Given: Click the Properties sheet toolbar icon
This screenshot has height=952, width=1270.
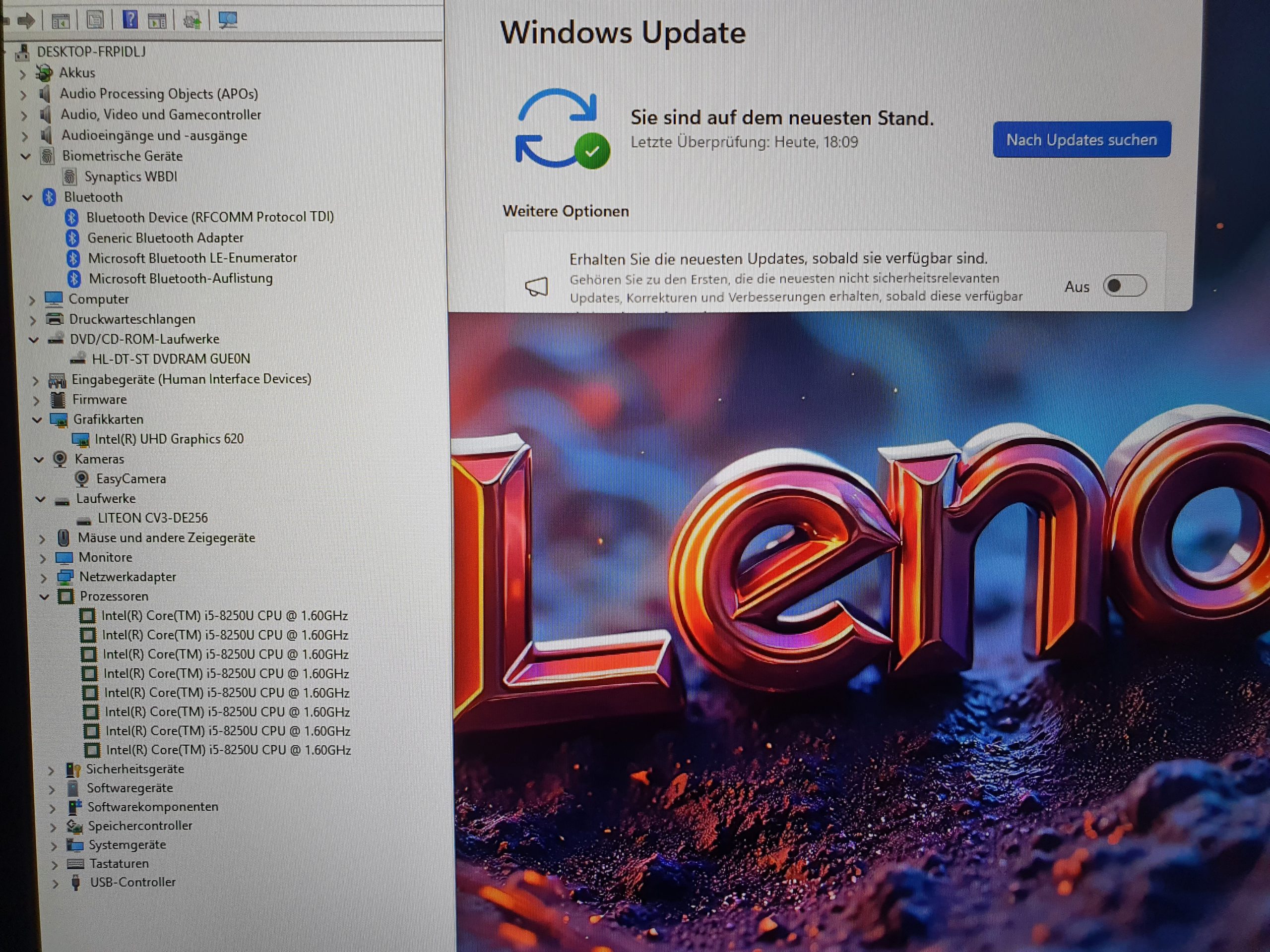Looking at the screenshot, I should point(95,21).
